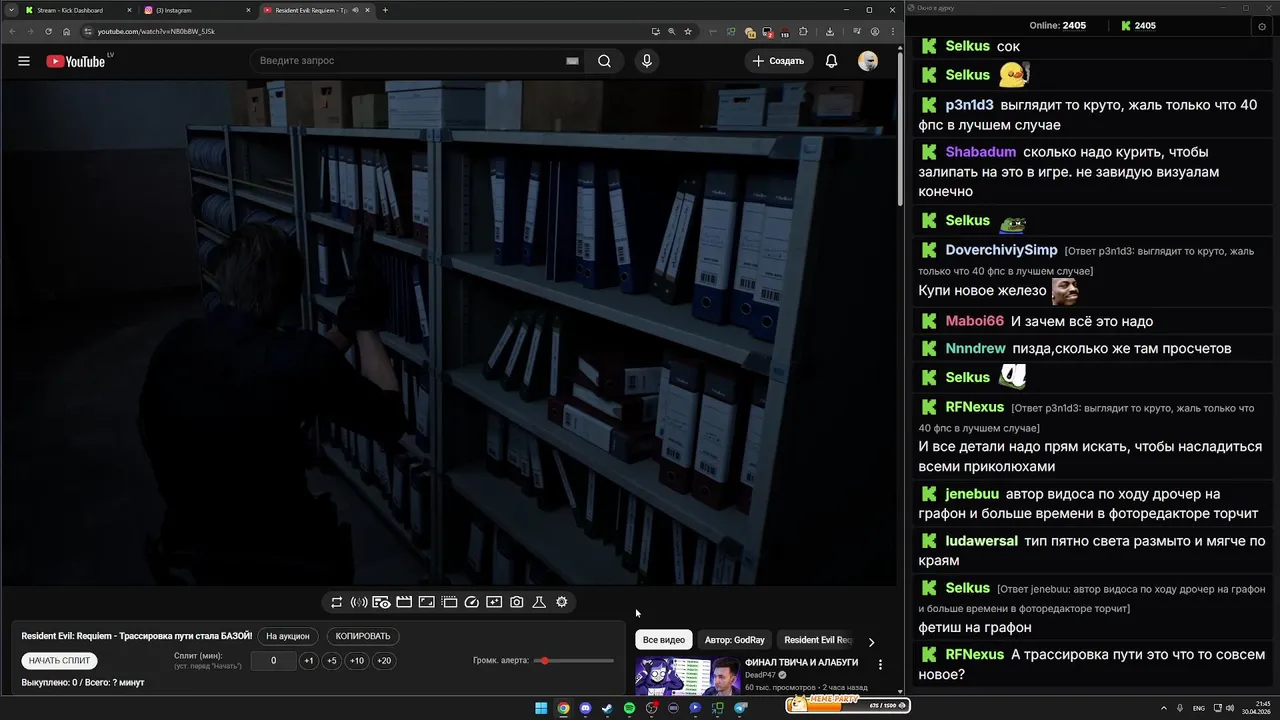Click username 'Shabadum' in chat

(981, 152)
